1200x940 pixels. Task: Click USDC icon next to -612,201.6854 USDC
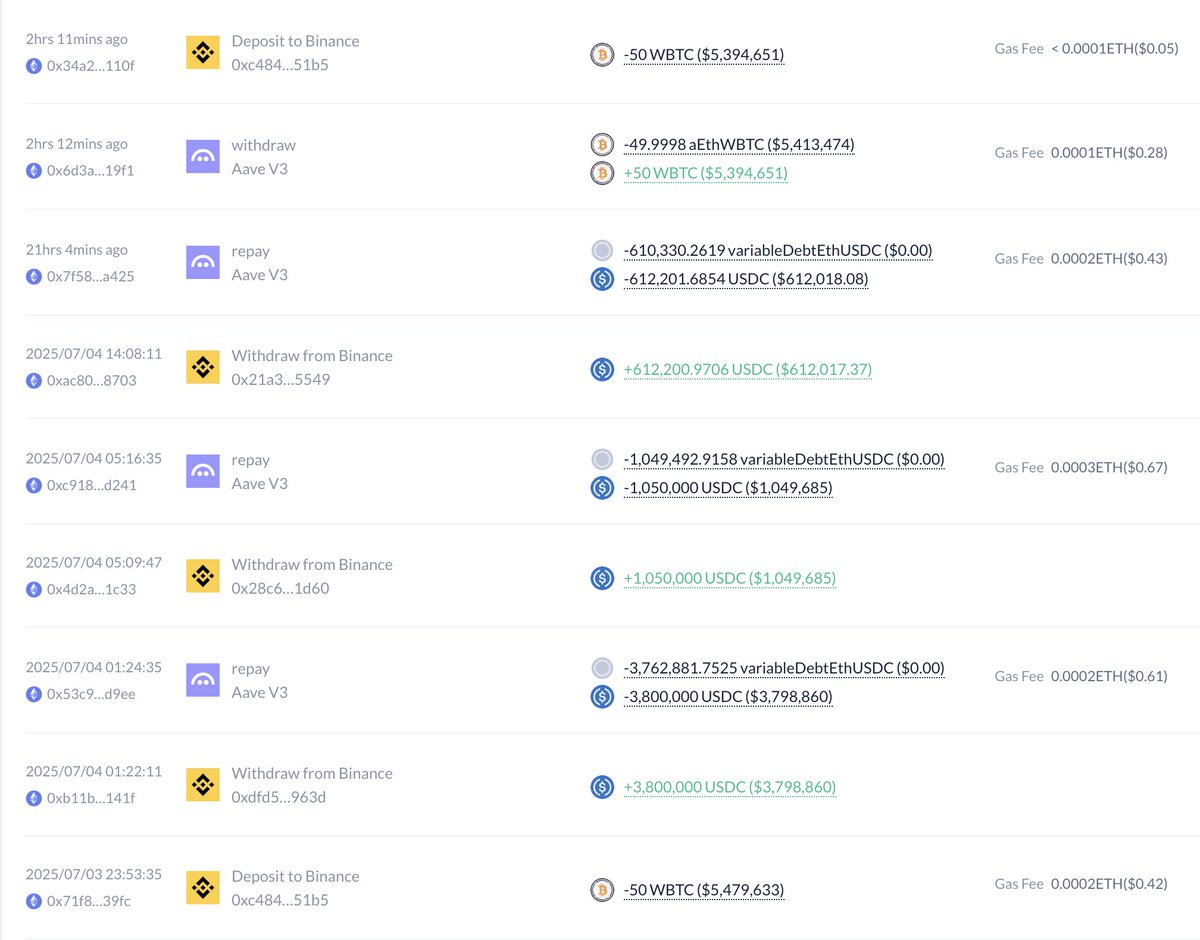tap(602, 279)
